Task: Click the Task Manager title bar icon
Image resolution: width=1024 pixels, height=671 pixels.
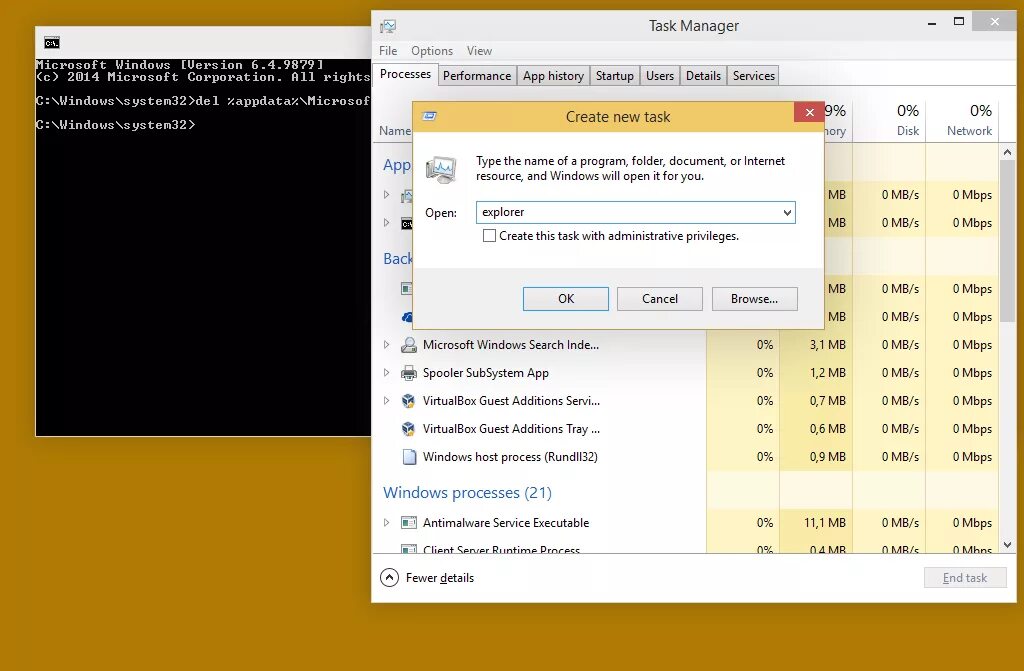Action: point(388,26)
